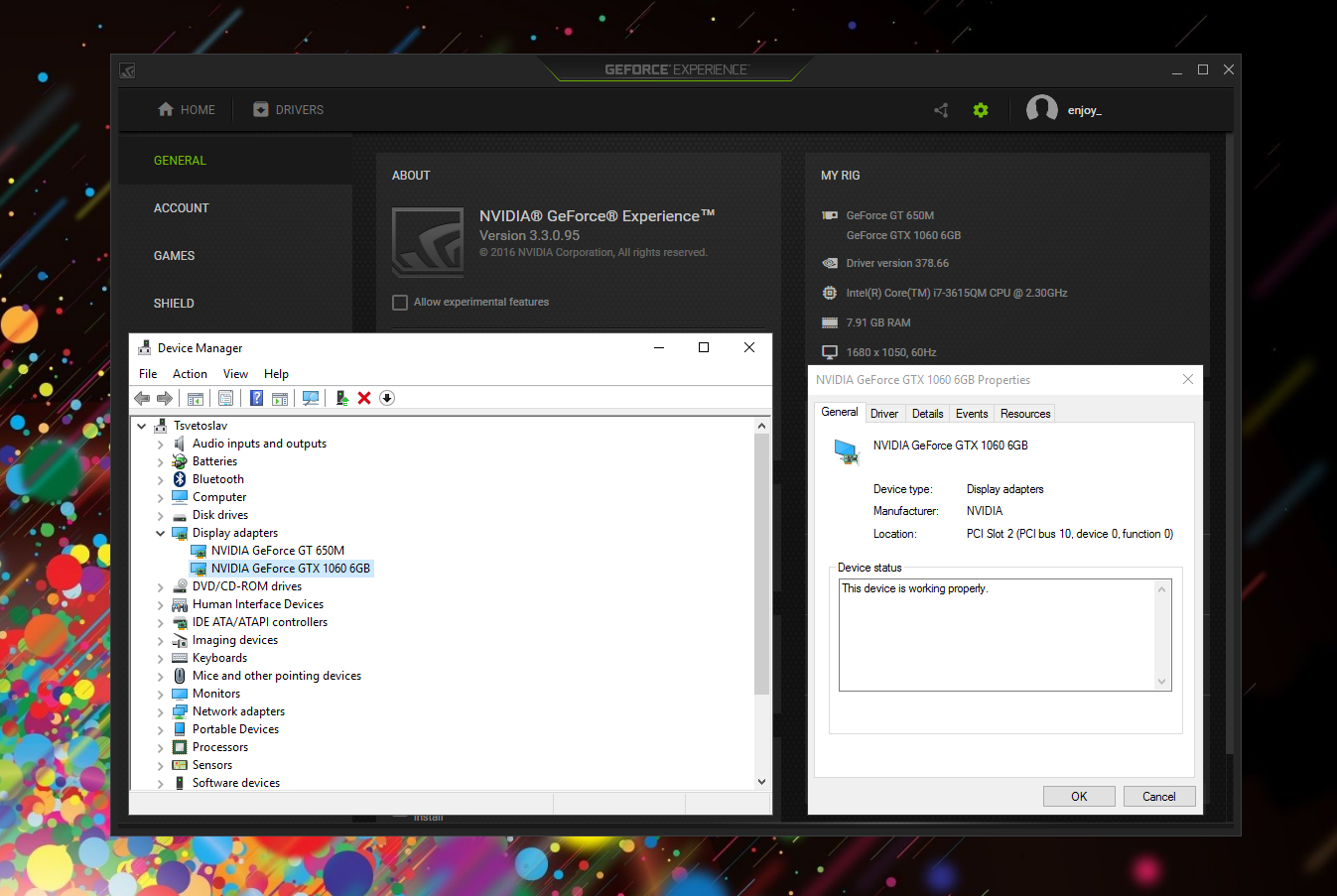Collapse the Display adapters node
1337x896 pixels.
point(161,533)
